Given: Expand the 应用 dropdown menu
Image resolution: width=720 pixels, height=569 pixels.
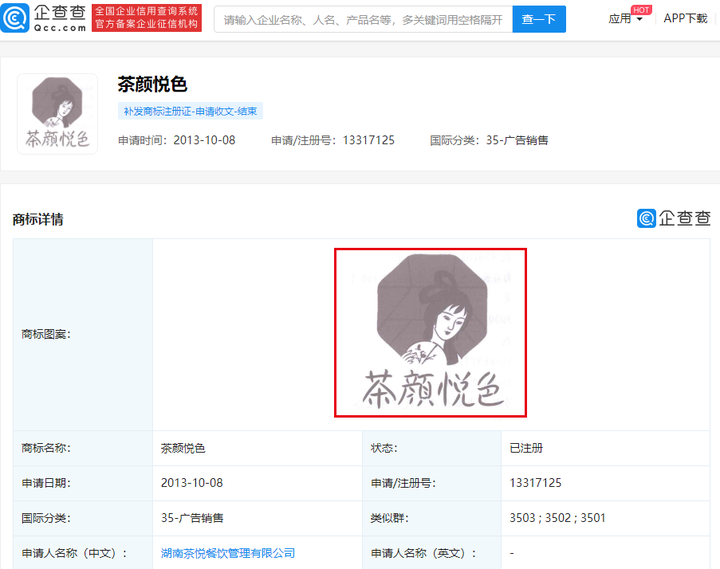Looking at the screenshot, I should pos(625,19).
